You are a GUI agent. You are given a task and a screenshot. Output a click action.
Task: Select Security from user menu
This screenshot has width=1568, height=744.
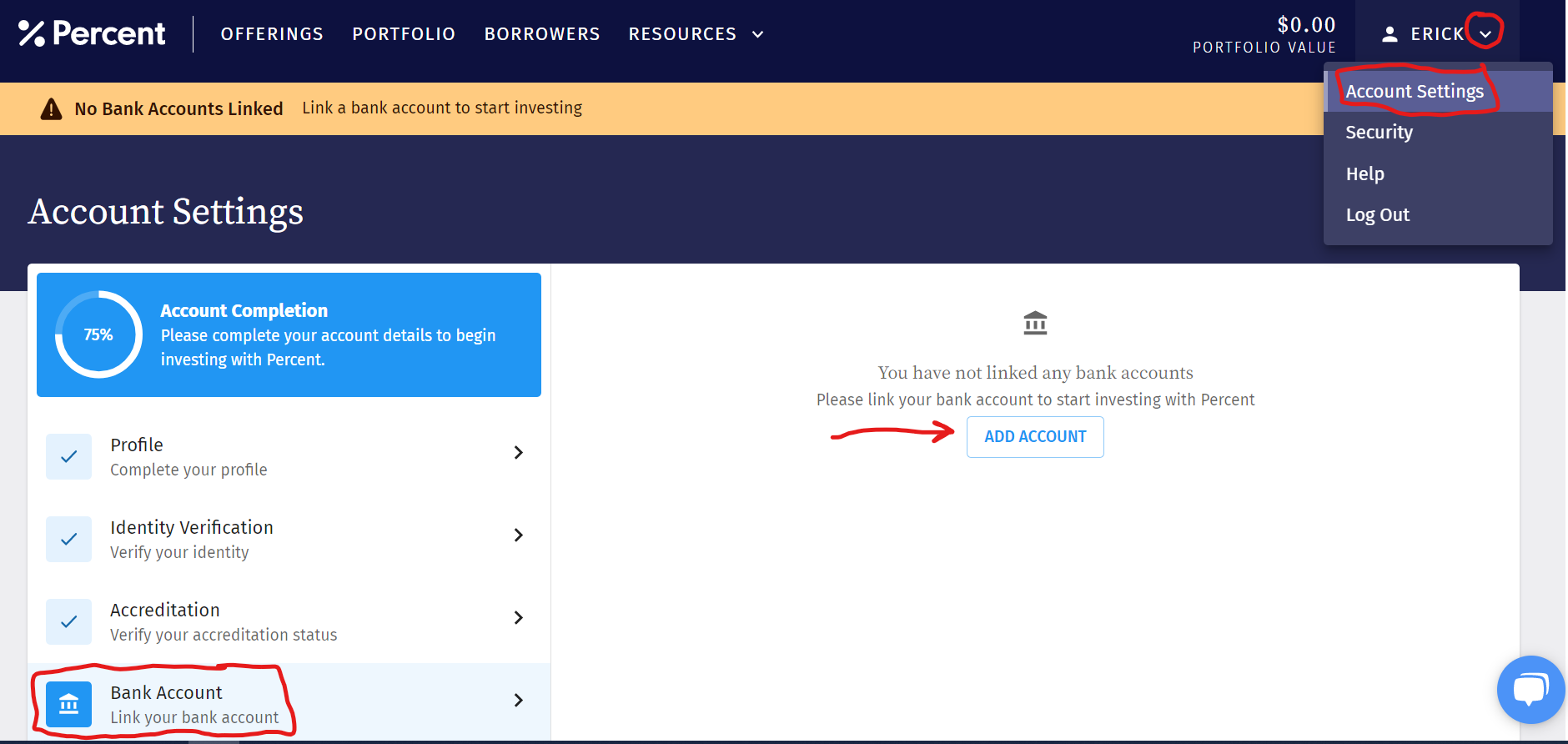pos(1438,133)
